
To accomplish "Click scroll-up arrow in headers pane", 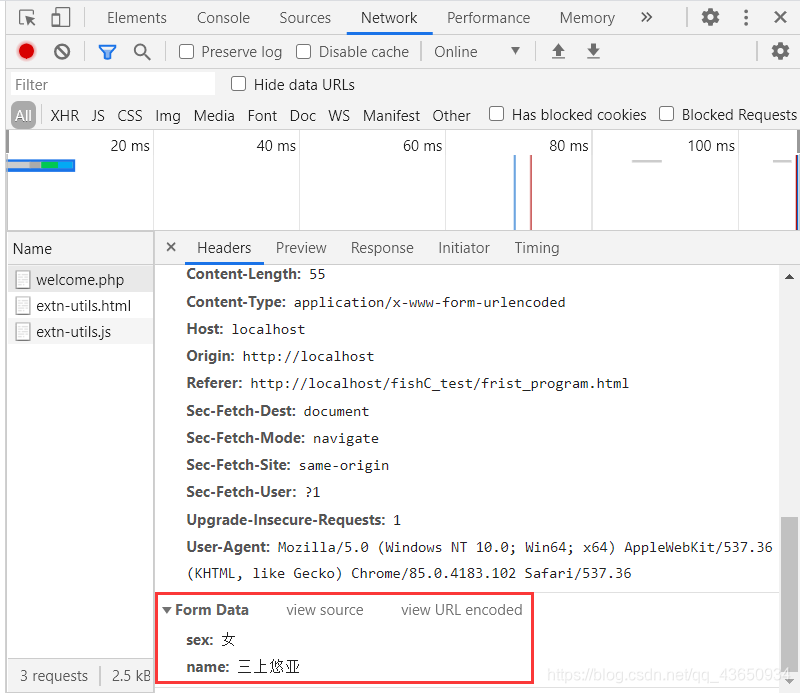I will coord(789,277).
